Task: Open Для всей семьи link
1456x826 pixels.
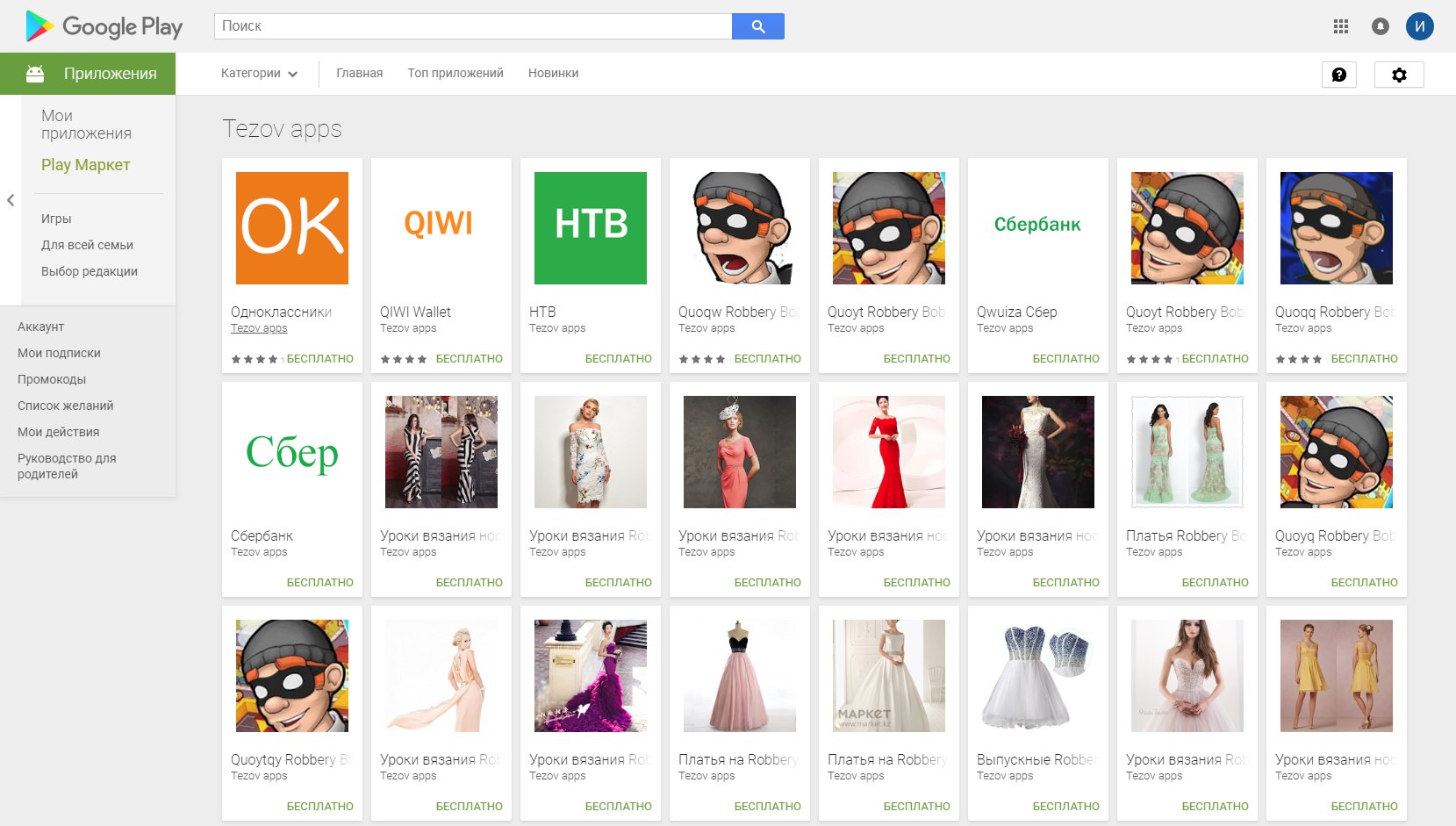Action: (87, 245)
